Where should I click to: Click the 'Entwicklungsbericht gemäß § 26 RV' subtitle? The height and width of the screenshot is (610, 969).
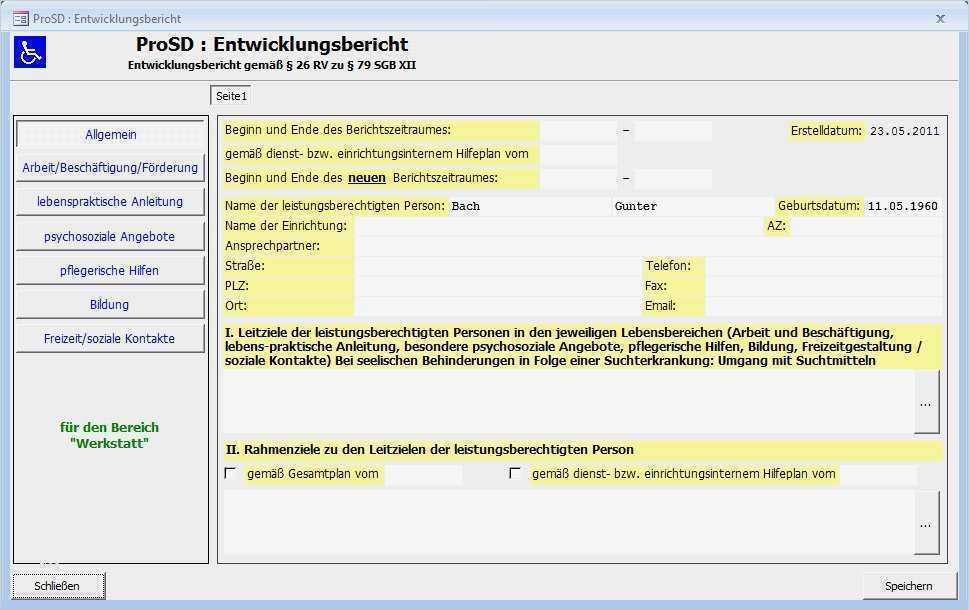pyautogui.click(x=272, y=65)
